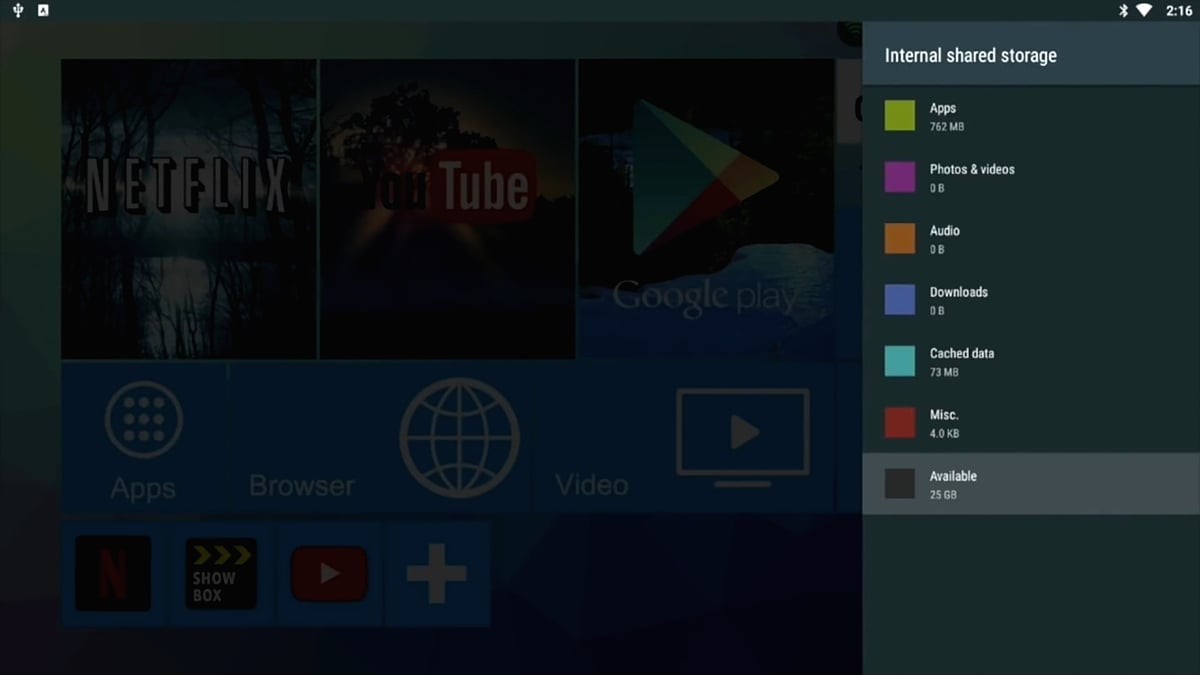Click the green Apps color swatch
Screen dimensions: 1200x675
click(x=900, y=116)
